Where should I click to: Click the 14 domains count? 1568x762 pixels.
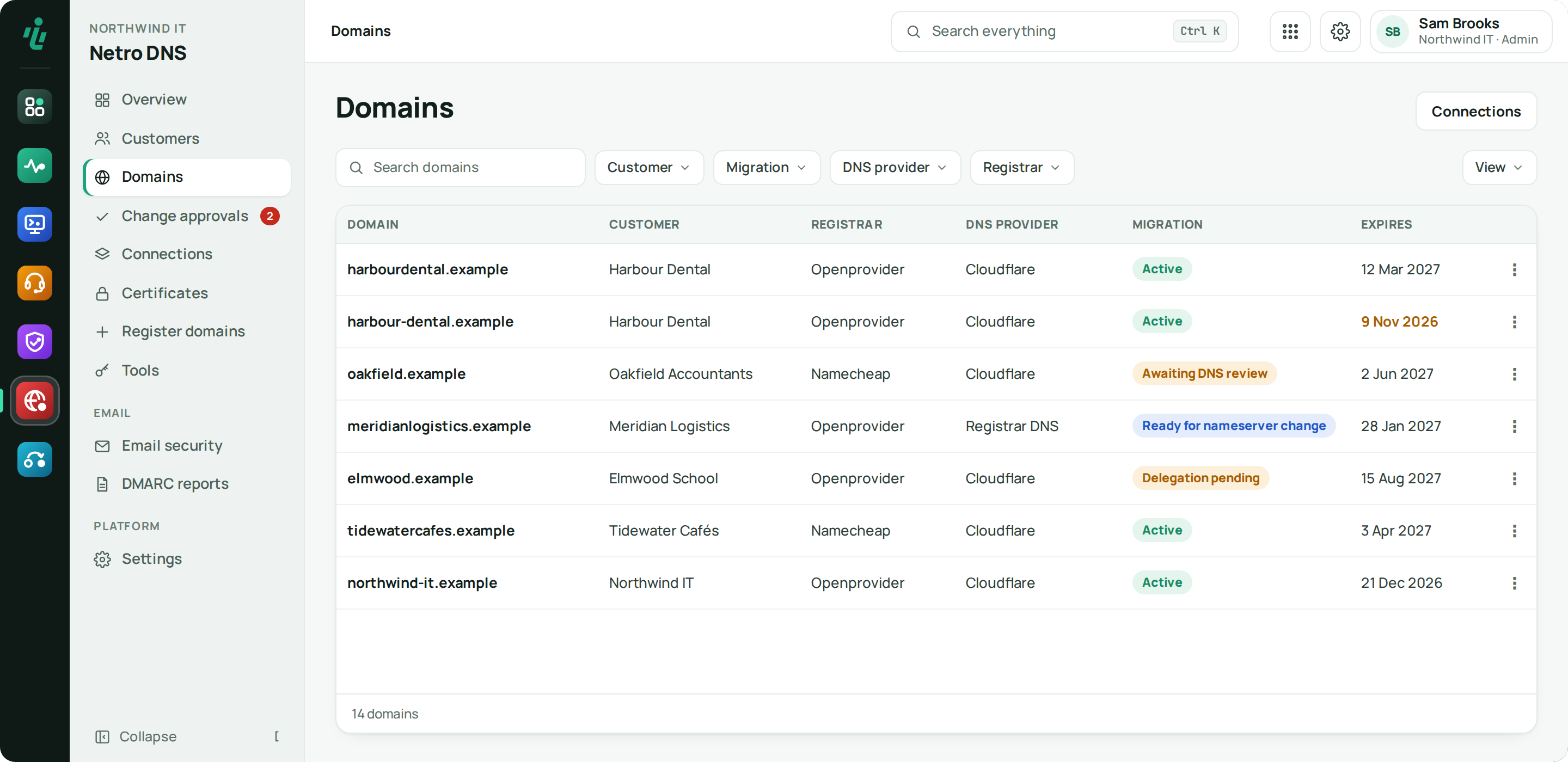pyautogui.click(x=385, y=714)
